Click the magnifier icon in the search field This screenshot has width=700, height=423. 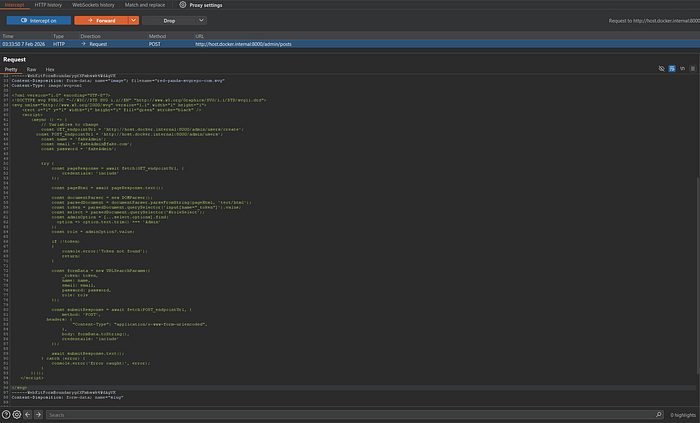[658, 415]
